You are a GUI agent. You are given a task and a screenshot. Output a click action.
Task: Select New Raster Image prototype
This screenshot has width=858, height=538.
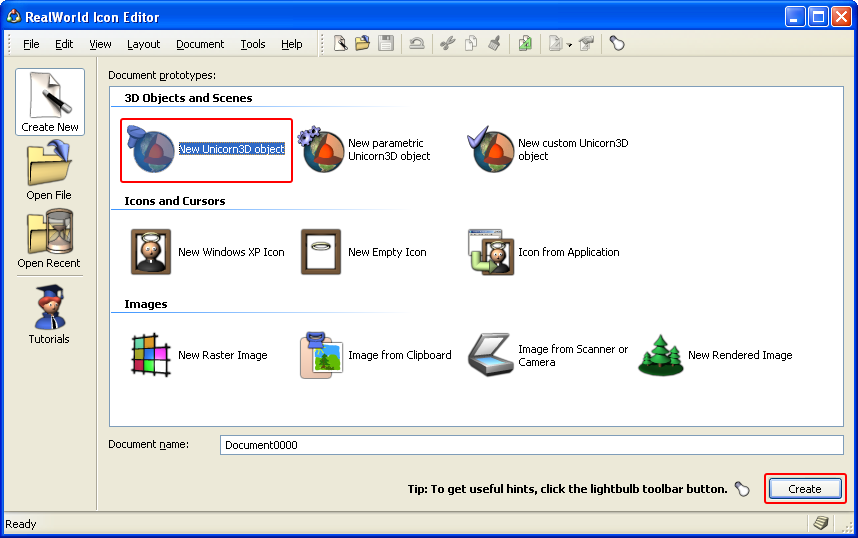click(x=199, y=355)
